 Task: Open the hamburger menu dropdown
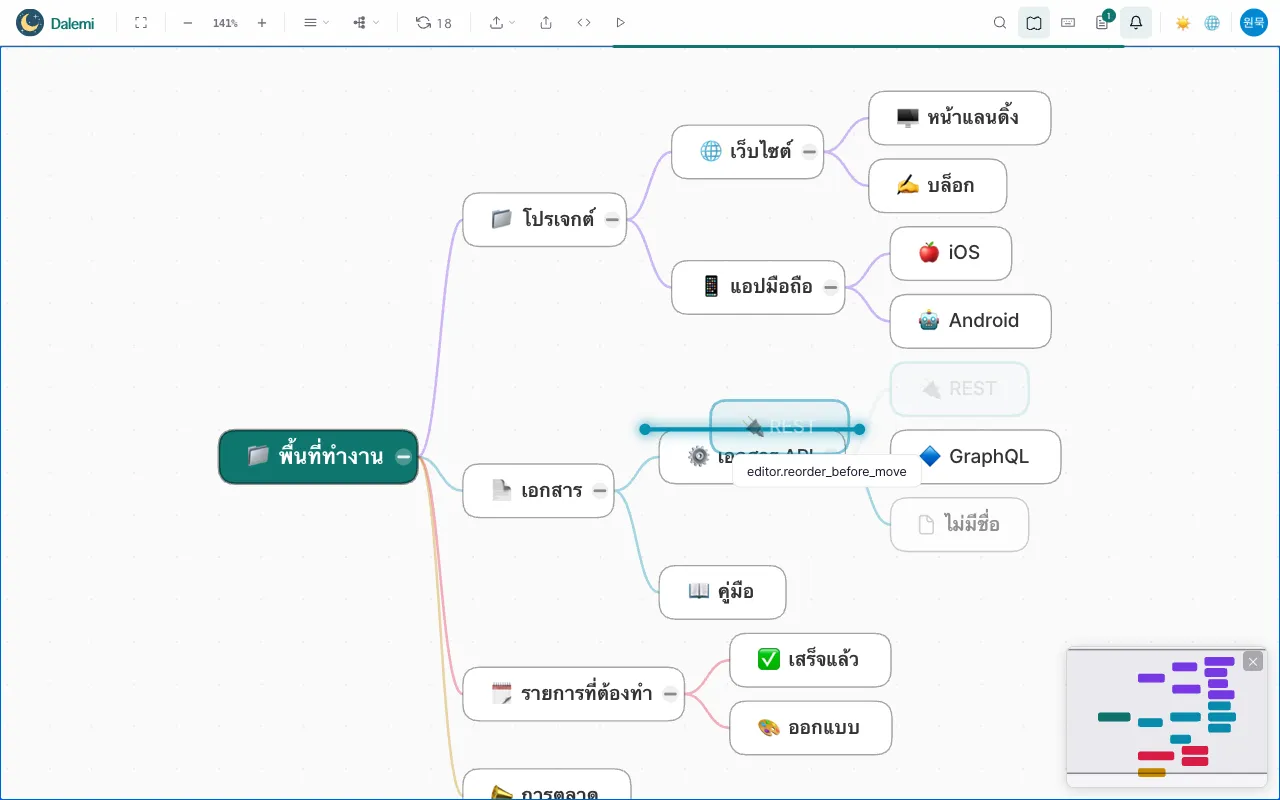point(316,22)
